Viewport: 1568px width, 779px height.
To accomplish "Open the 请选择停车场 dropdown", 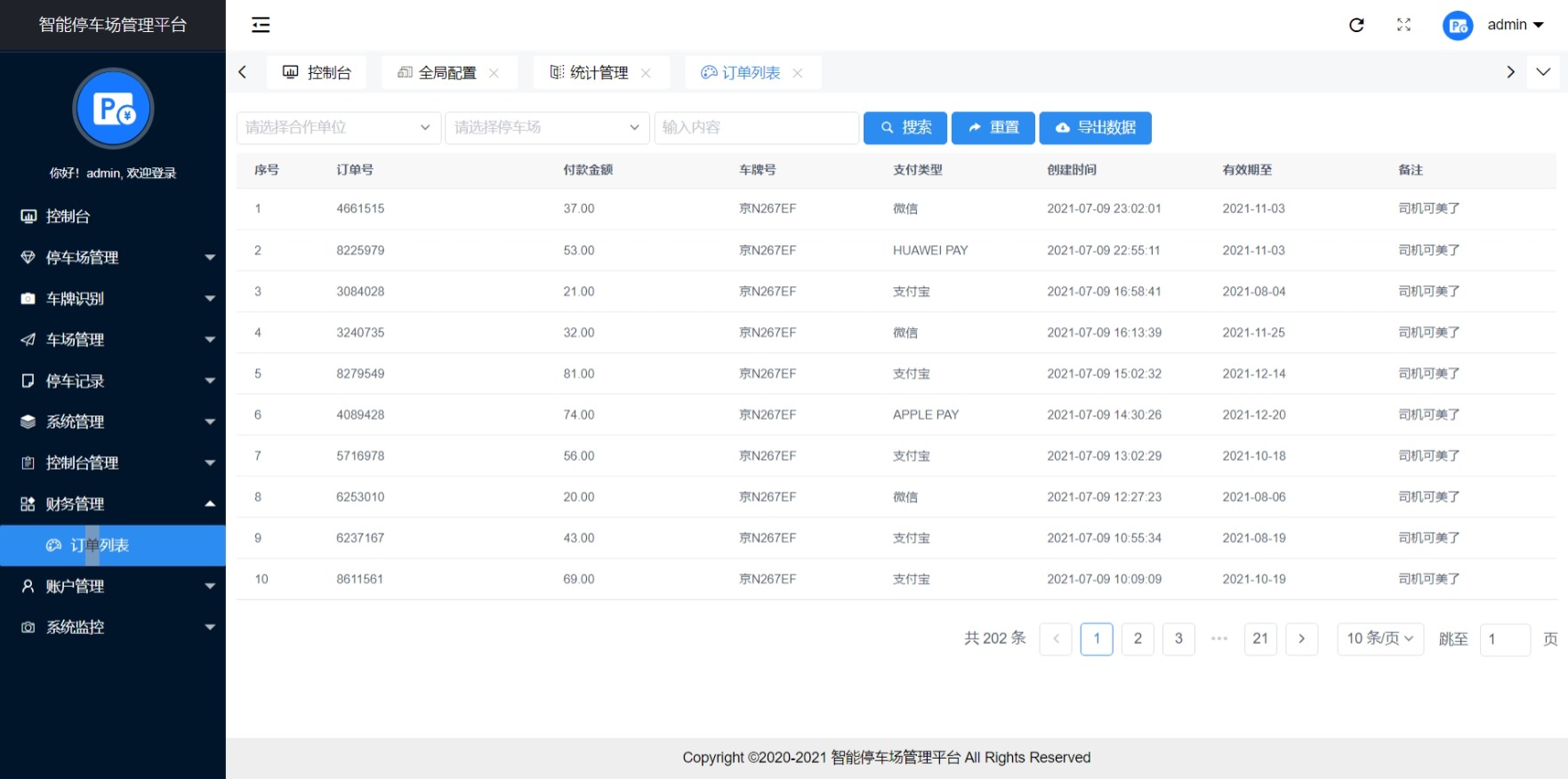I will tap(548, 127).
